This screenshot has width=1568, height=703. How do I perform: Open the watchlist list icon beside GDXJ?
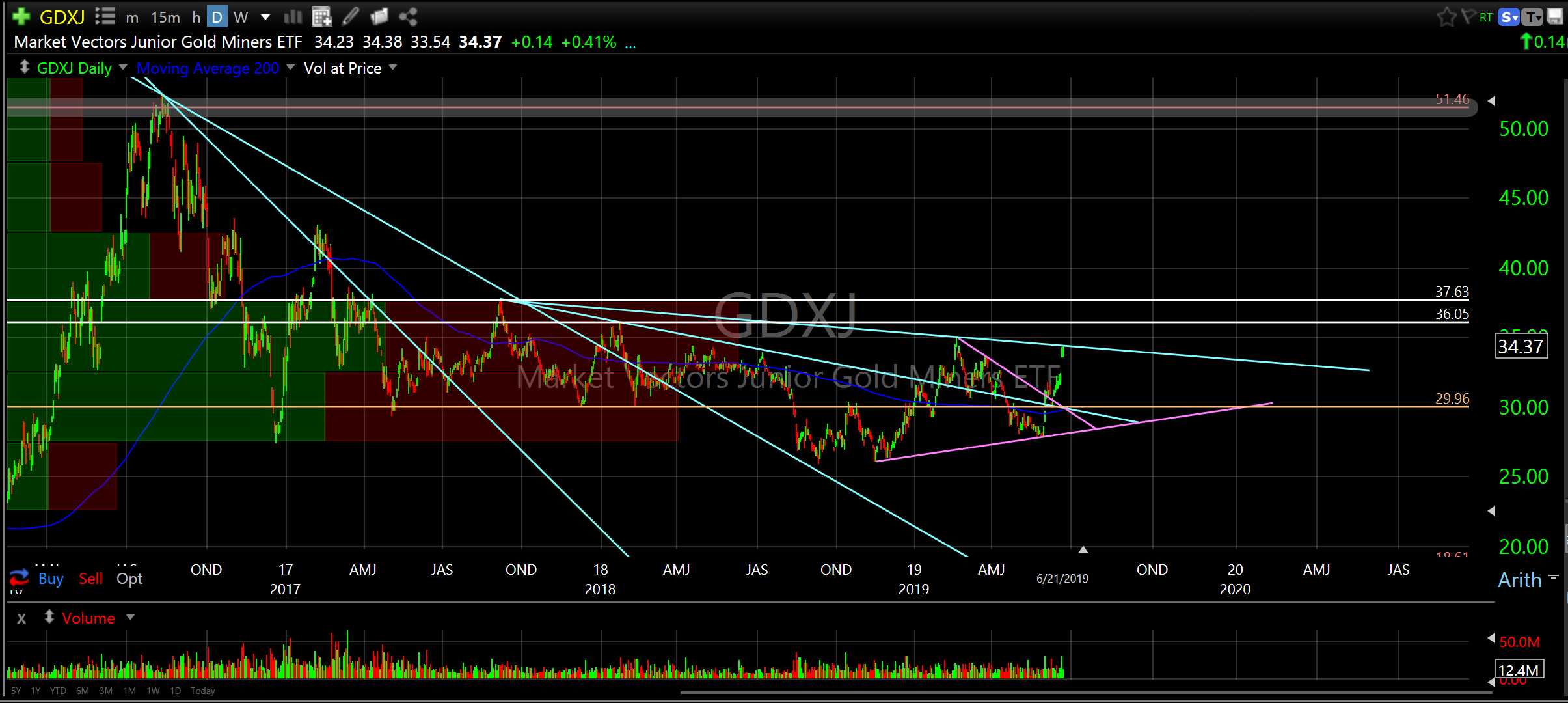tap(105, 16)
